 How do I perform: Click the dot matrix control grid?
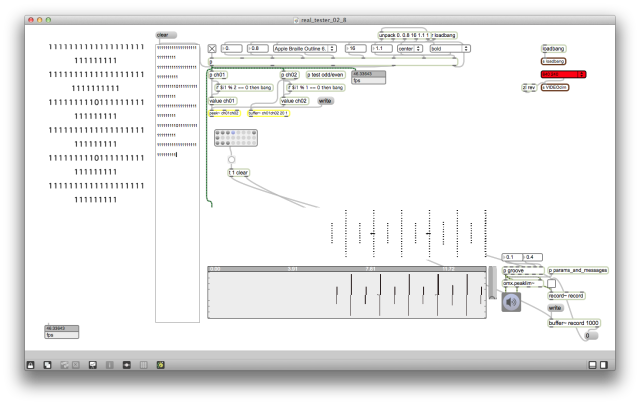coord(236,138)
